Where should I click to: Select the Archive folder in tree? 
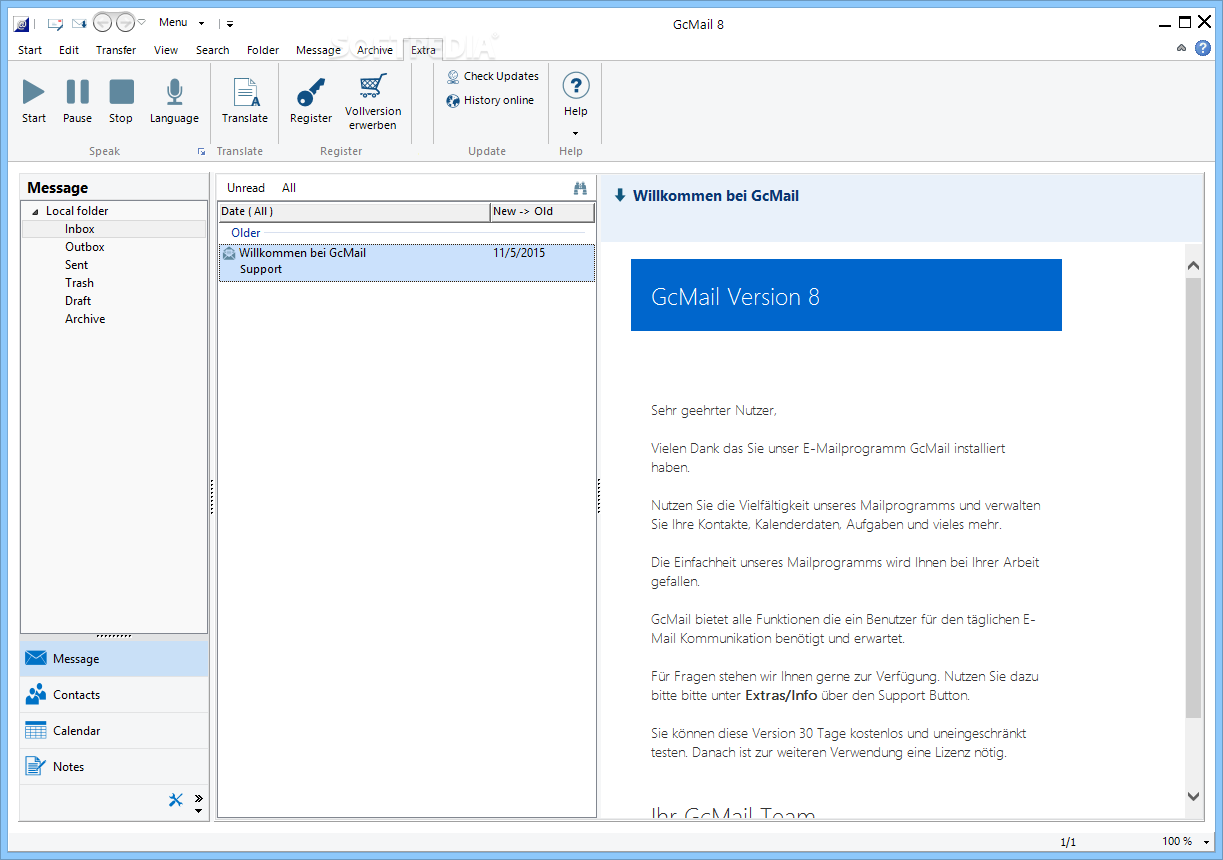pyautogui.click(x=85, y=319)
